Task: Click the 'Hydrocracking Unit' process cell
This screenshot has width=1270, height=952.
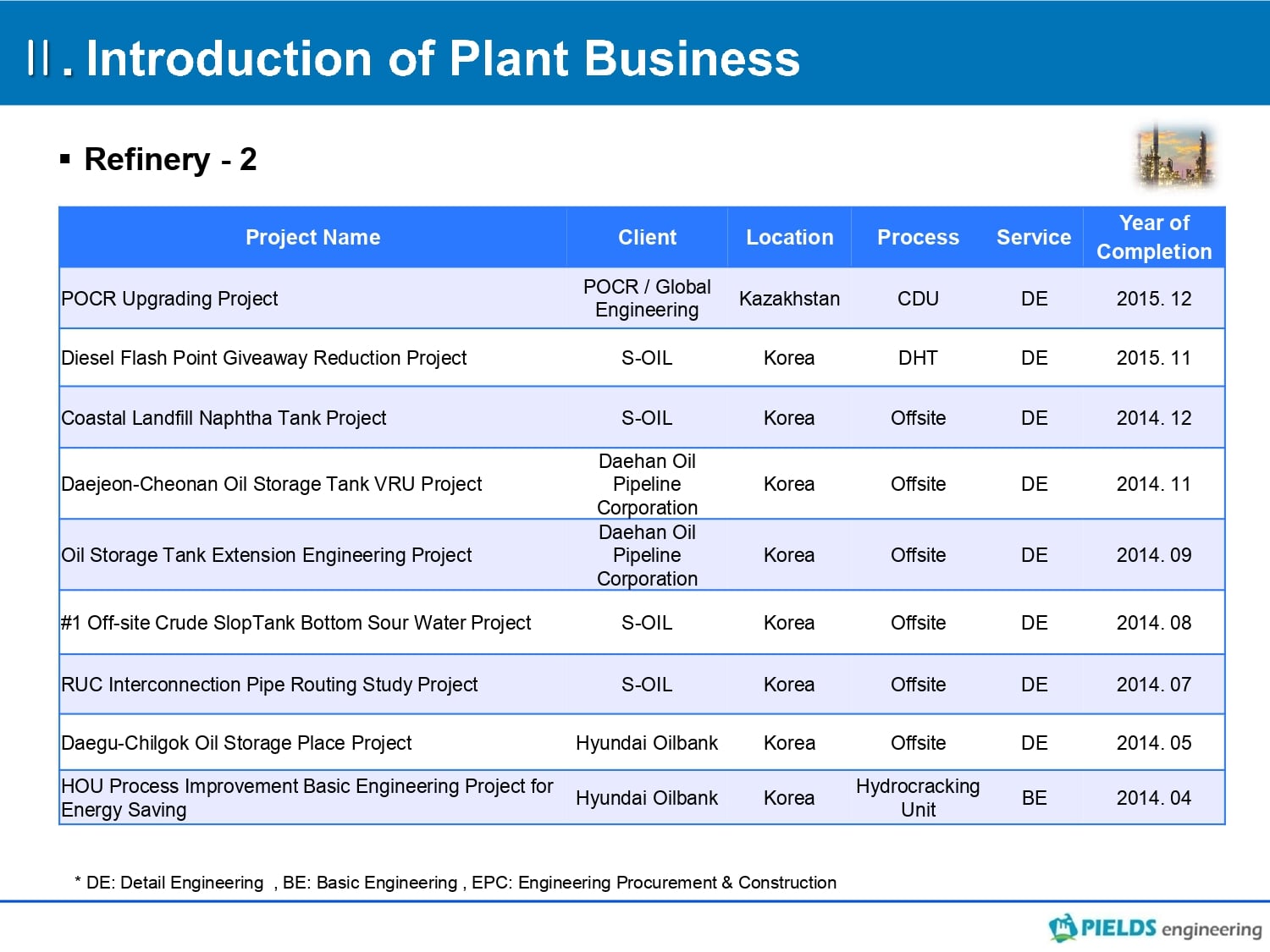Action: [918, 798]
